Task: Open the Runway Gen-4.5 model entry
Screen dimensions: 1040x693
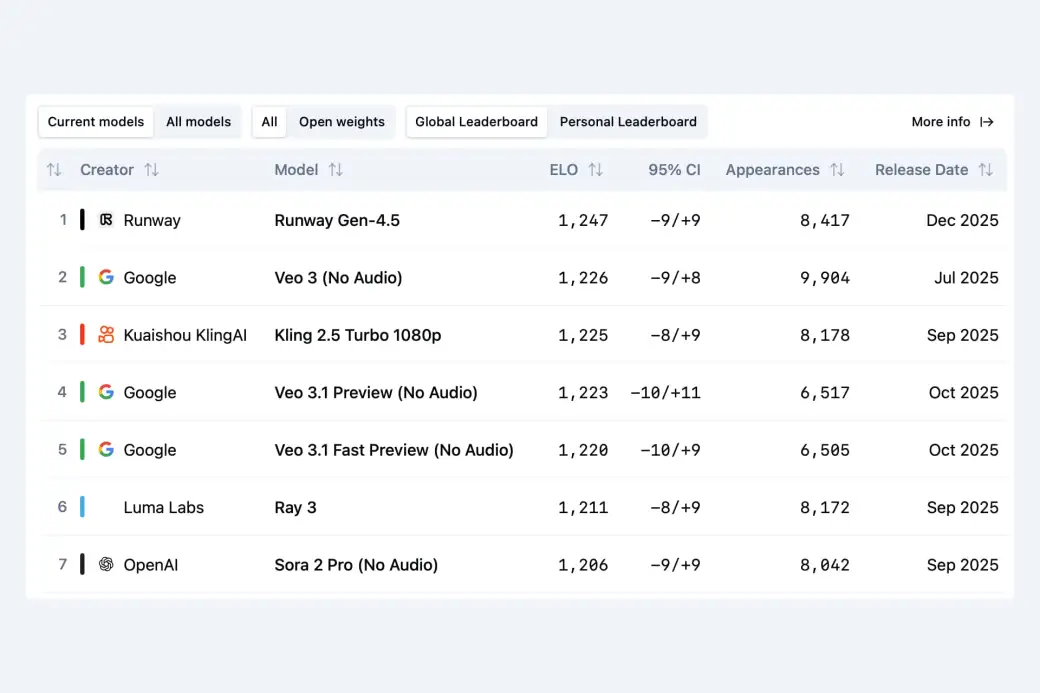Action: [337, 220]
